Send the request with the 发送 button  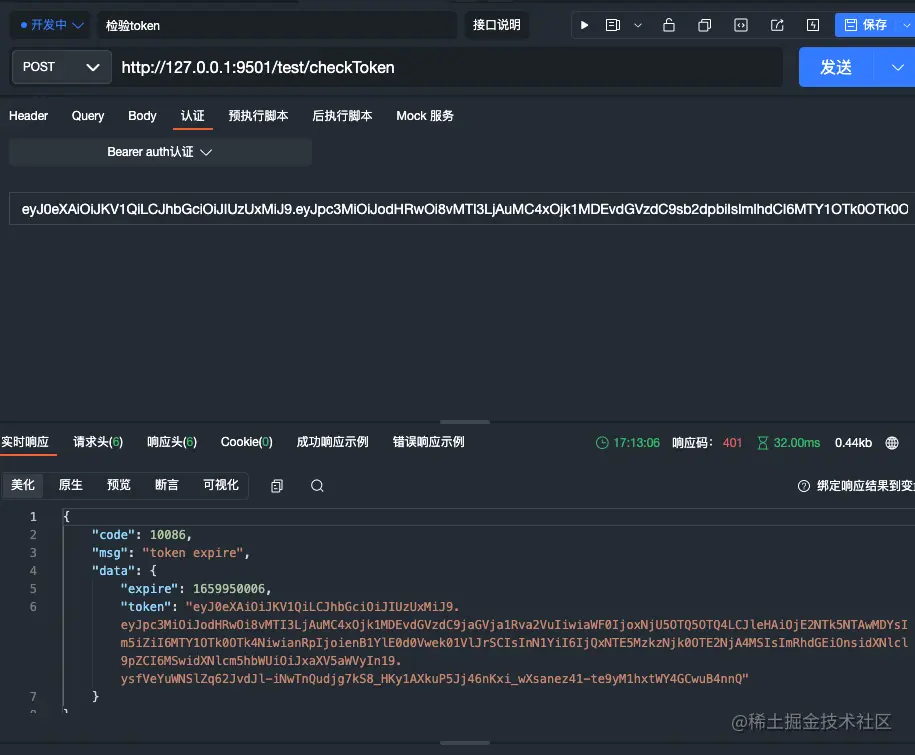(836, 67)
